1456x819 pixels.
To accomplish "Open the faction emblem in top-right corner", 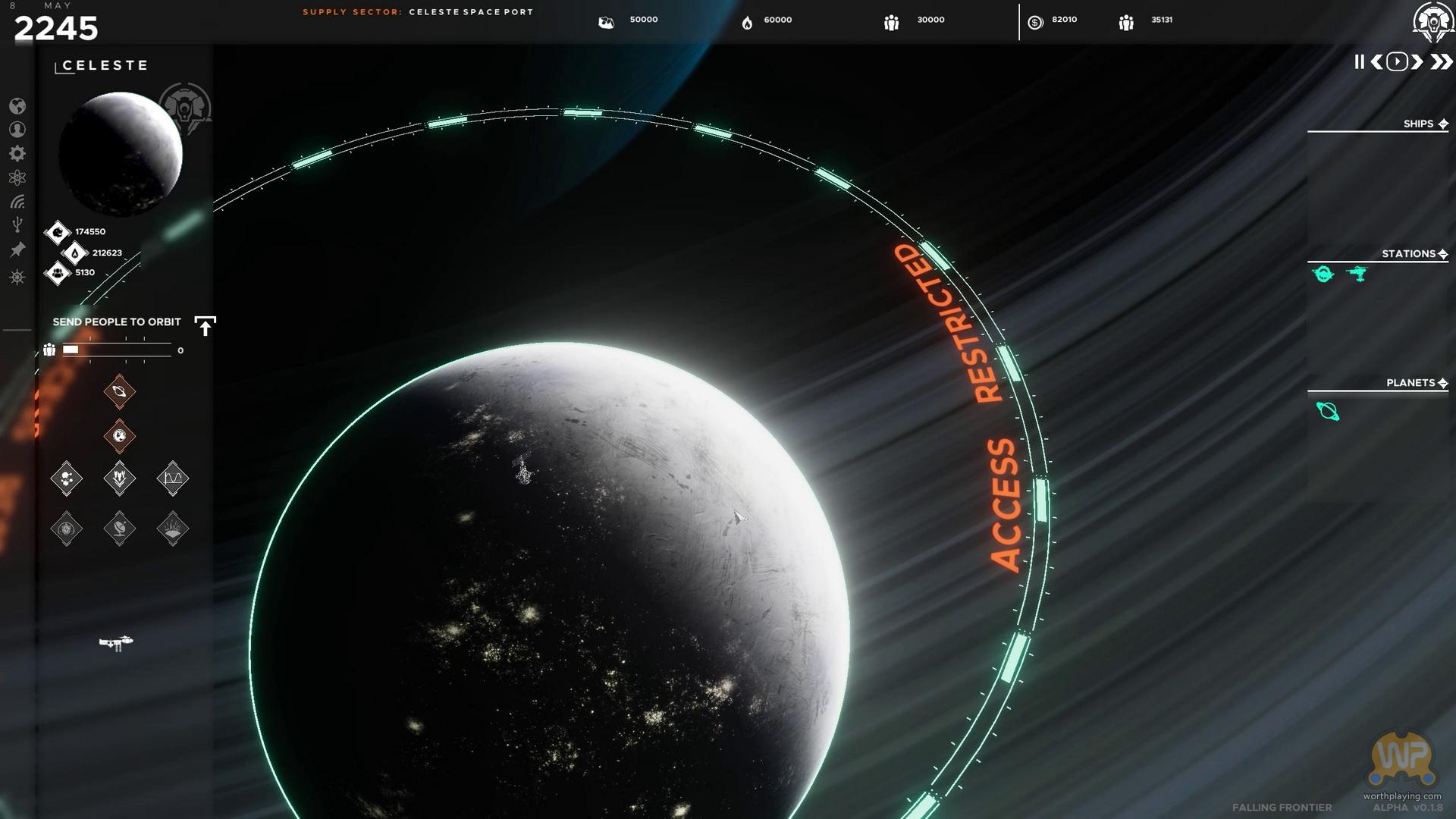I will pos(1432,21).
